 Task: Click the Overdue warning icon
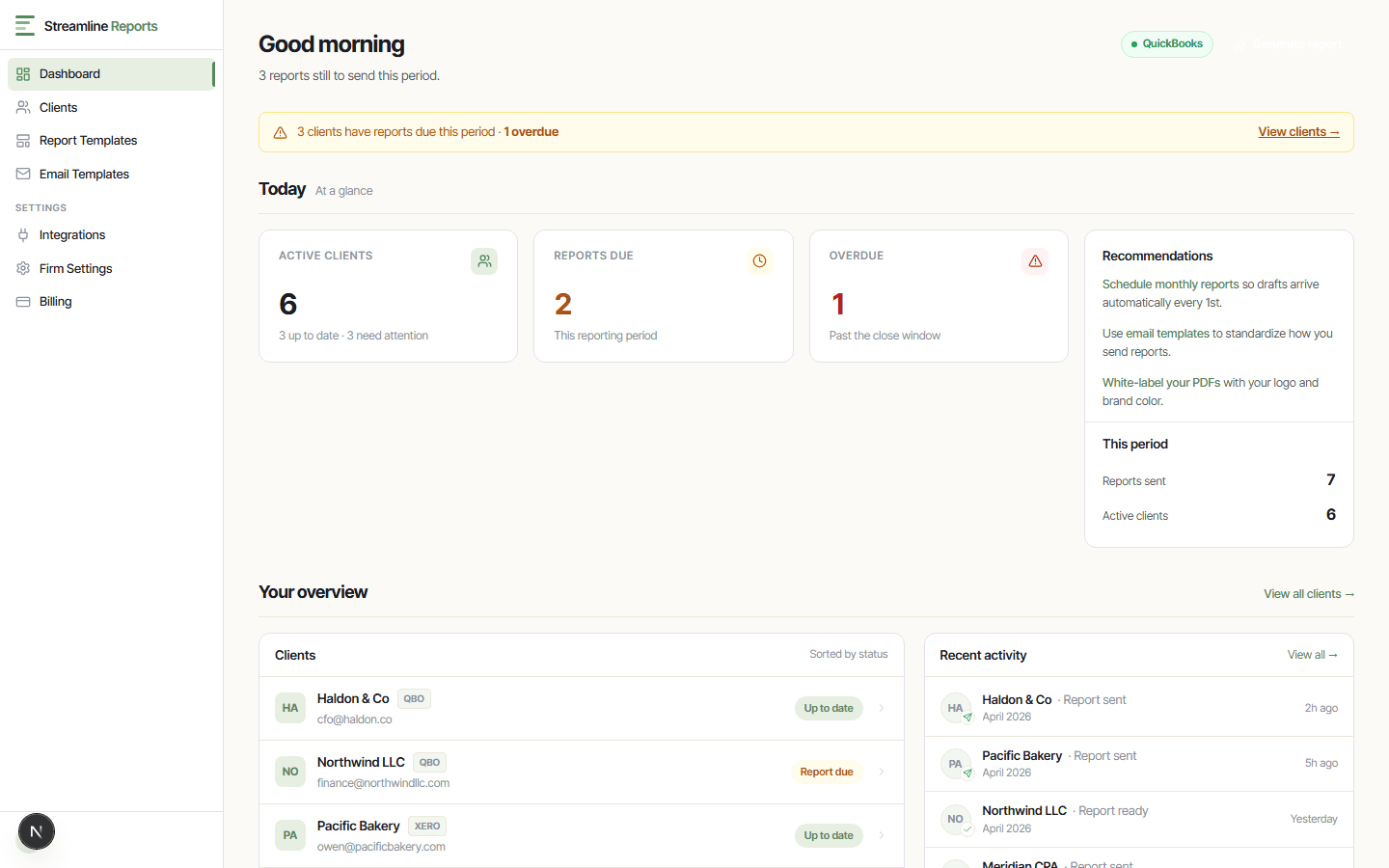(x=1035, y=261)
